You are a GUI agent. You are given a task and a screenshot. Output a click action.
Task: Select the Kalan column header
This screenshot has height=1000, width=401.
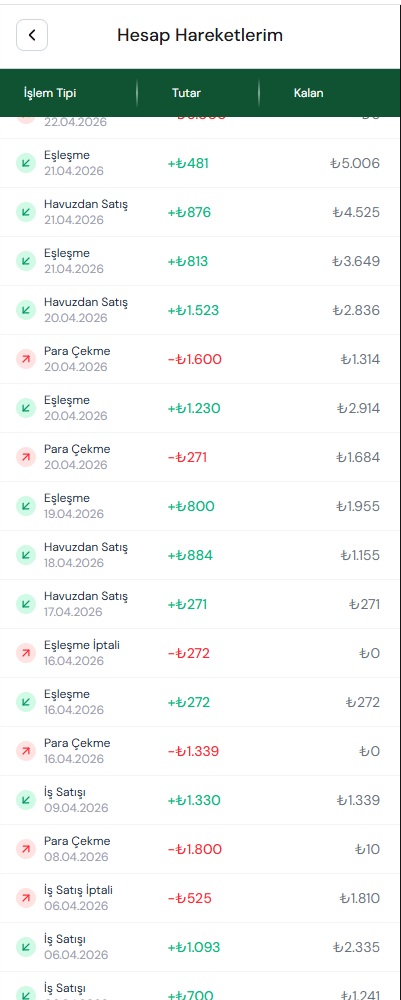309,93
